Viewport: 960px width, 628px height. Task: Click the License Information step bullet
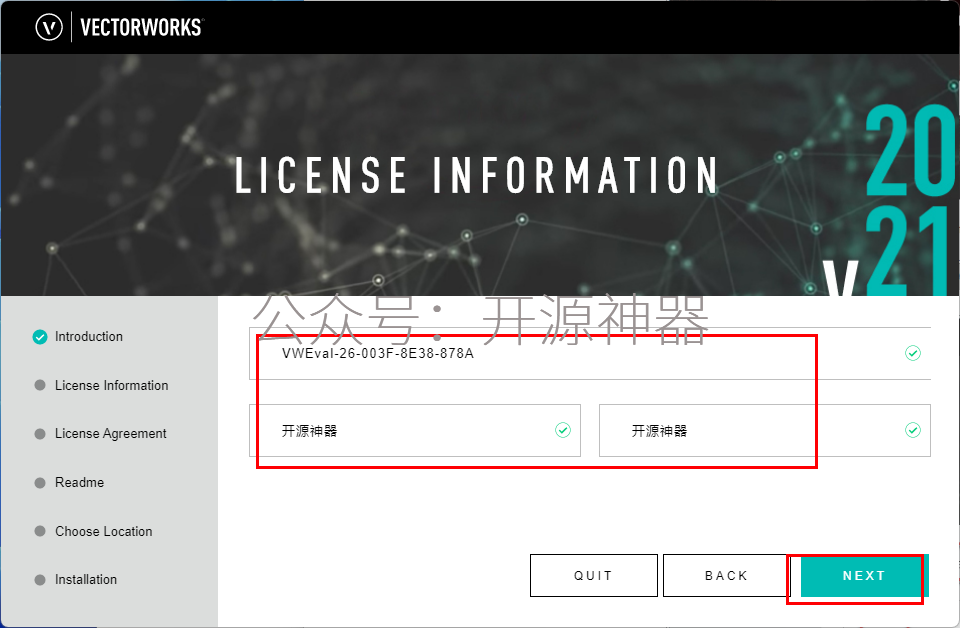[x=40, y=385]
